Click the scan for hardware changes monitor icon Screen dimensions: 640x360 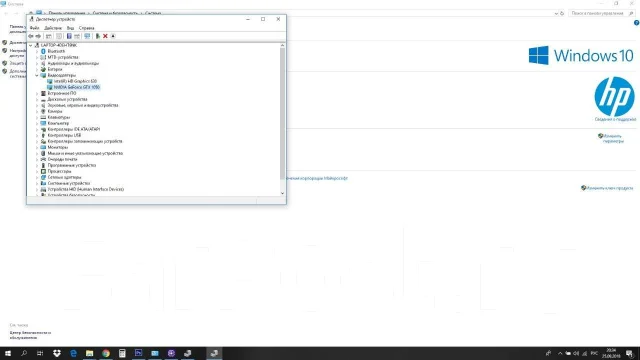[87, 36]
